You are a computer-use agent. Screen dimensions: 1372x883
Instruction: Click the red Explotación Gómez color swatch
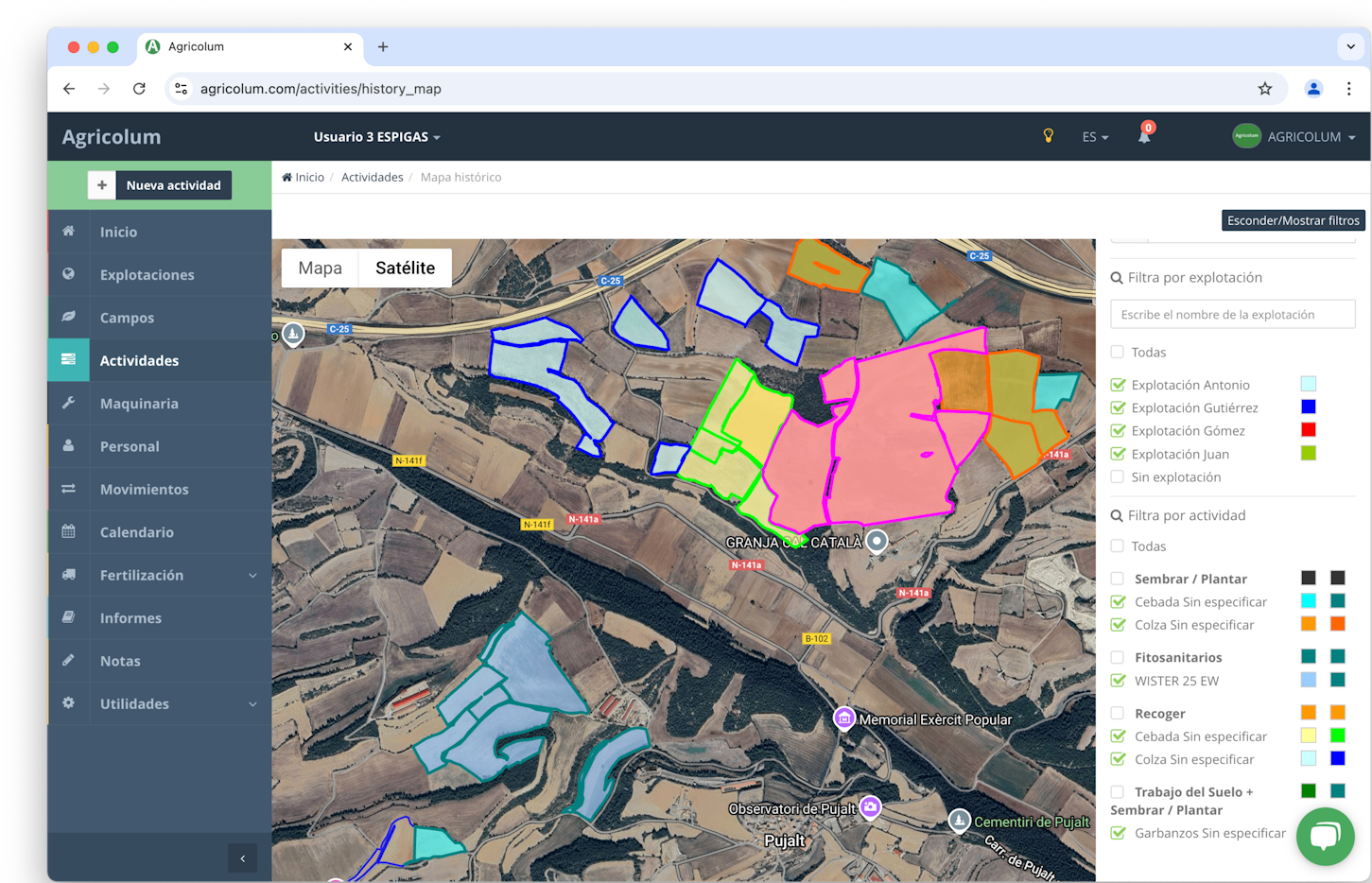[x=1308, y=430]
